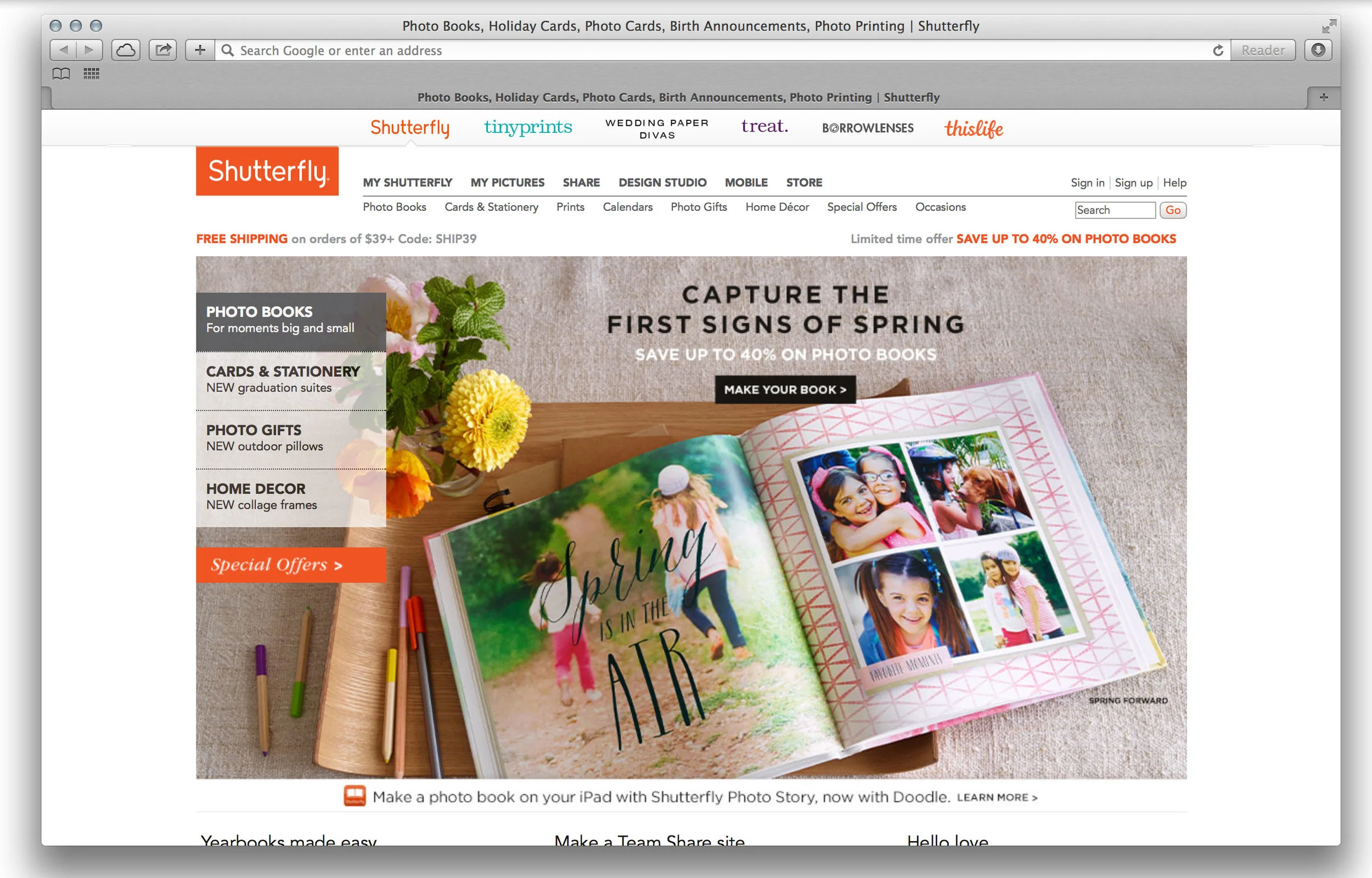This screenshot has width=1372, height=878.
Task: Click SAVE UP TO 40% ON PHOTO BOOKS offer
Action: point(1066,239)
